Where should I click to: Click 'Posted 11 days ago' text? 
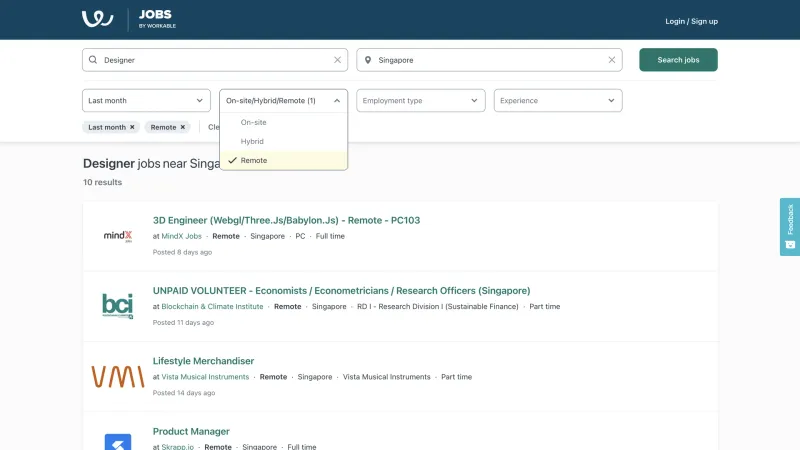pos(183,322)
